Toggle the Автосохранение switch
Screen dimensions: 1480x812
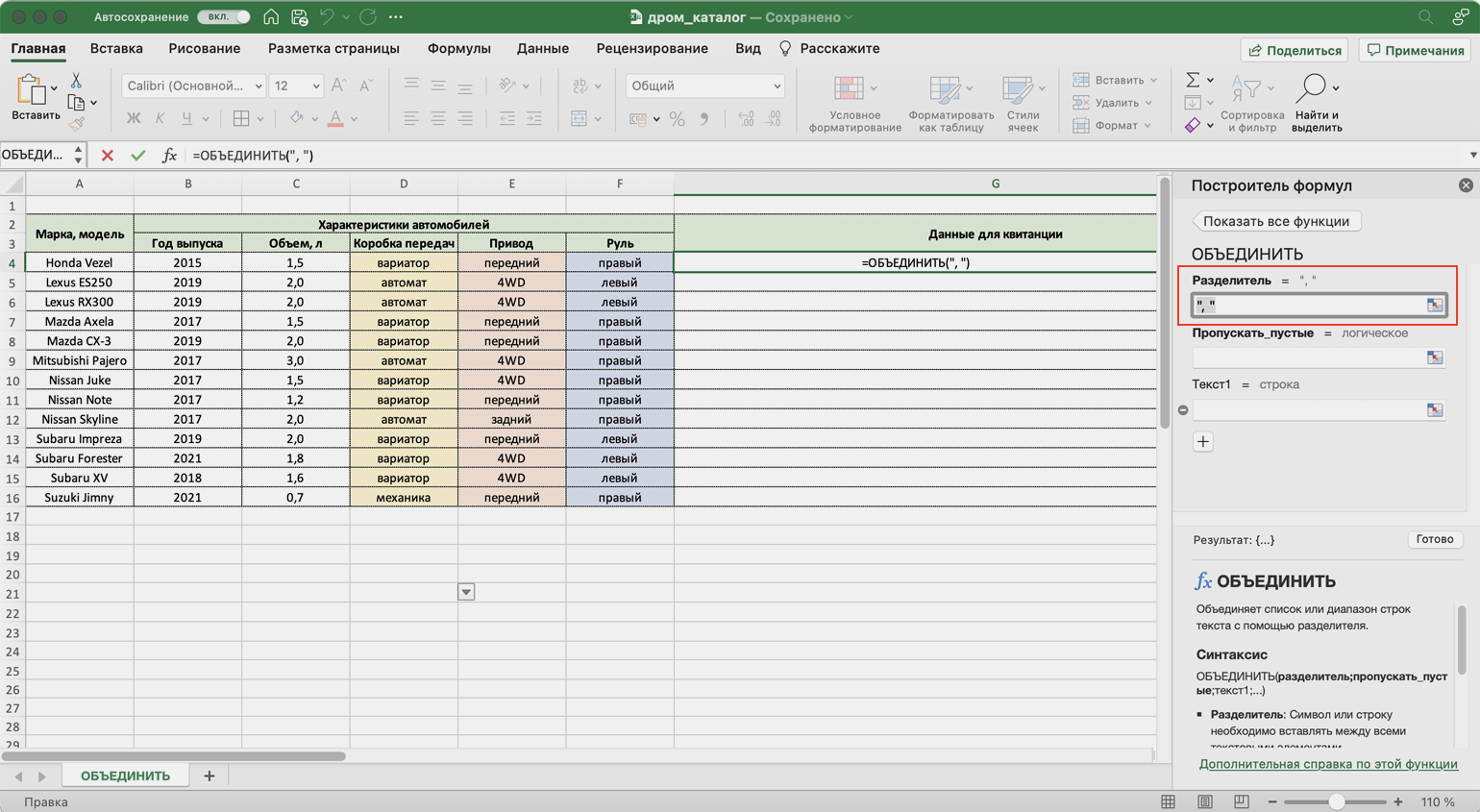point(223,17)
